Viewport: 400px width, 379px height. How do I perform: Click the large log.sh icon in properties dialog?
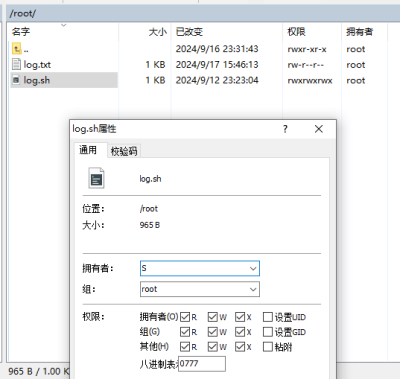[x=96, y=178]
